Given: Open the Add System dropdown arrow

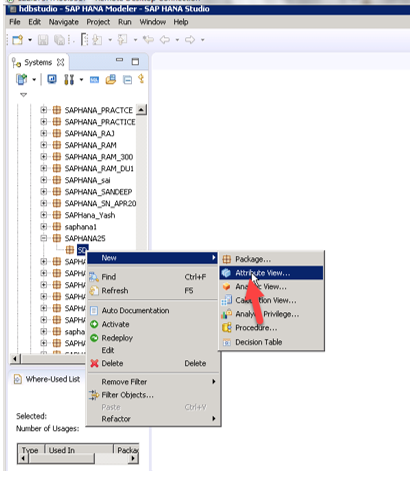Looking at the screenshot, I should click(x=34, y=80).
